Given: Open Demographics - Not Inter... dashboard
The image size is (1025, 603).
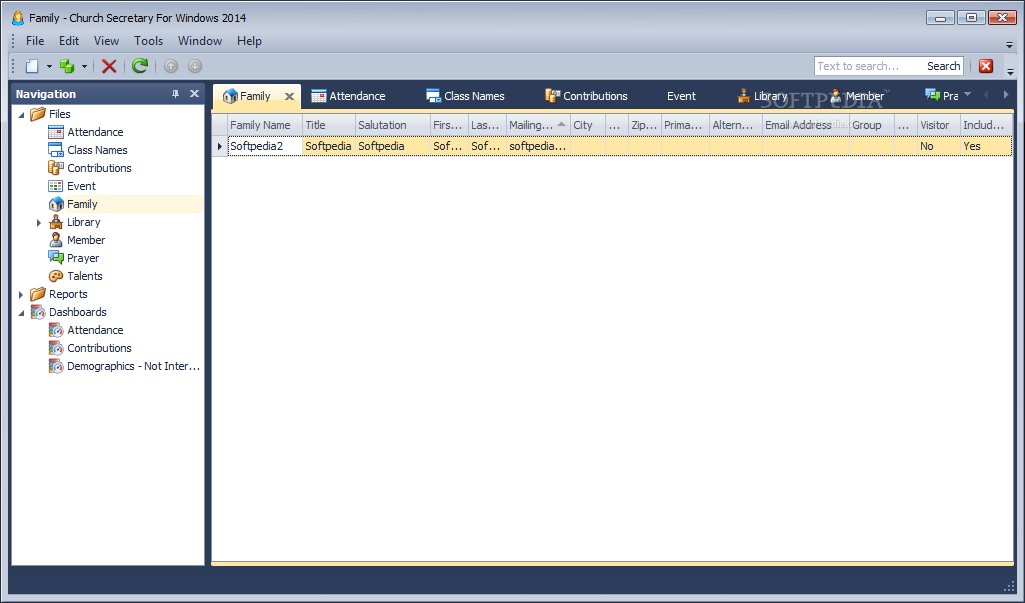Looking at the screenshot, I should [133, 366].
